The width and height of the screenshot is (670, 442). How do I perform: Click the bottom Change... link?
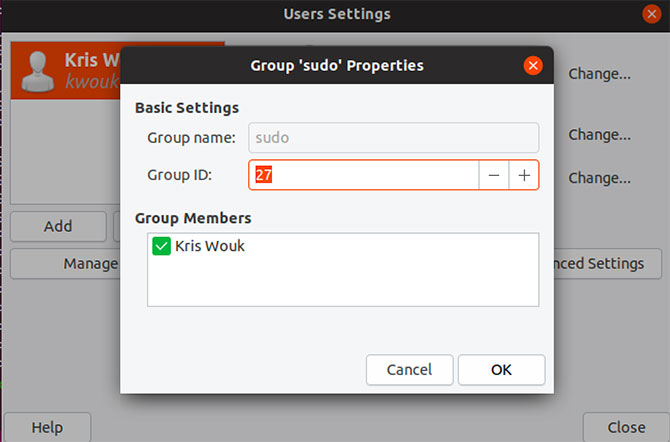[x=599, y=178]
